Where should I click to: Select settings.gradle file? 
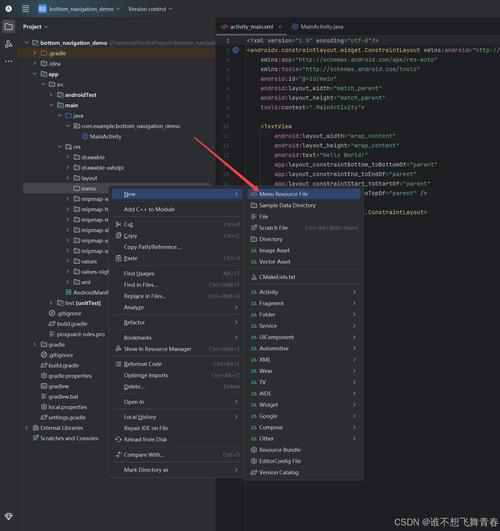(63, 417)
